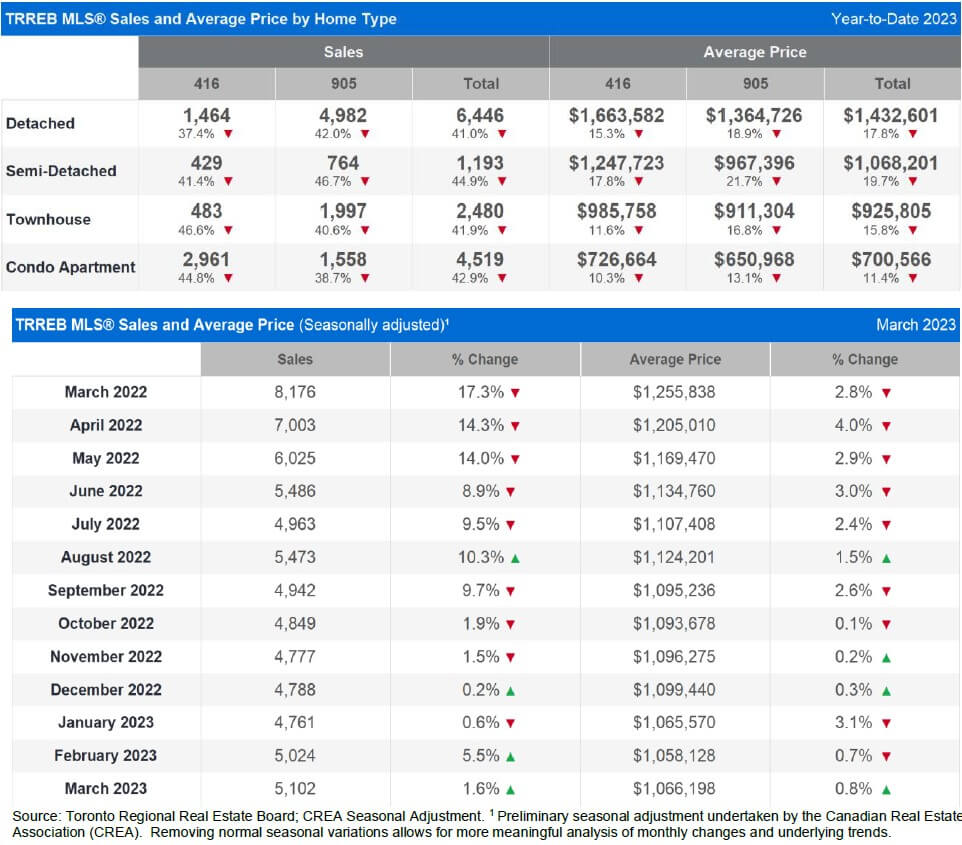Click the green up arrow beside August 2022 10.3%

pyautogui.click(x=515, y=558)
